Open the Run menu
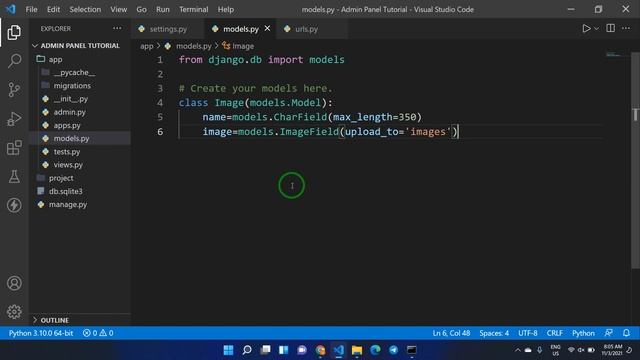The image size is (640, 360). pyautogui.click(x=162, y=9)
